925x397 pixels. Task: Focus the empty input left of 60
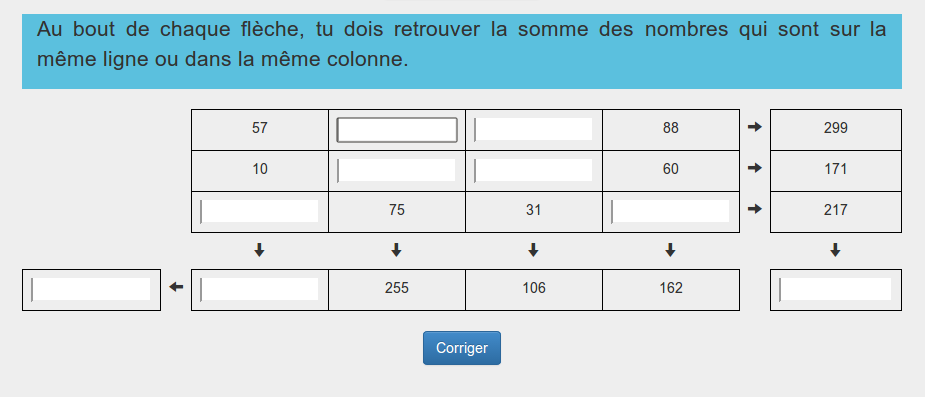[533, 170]
